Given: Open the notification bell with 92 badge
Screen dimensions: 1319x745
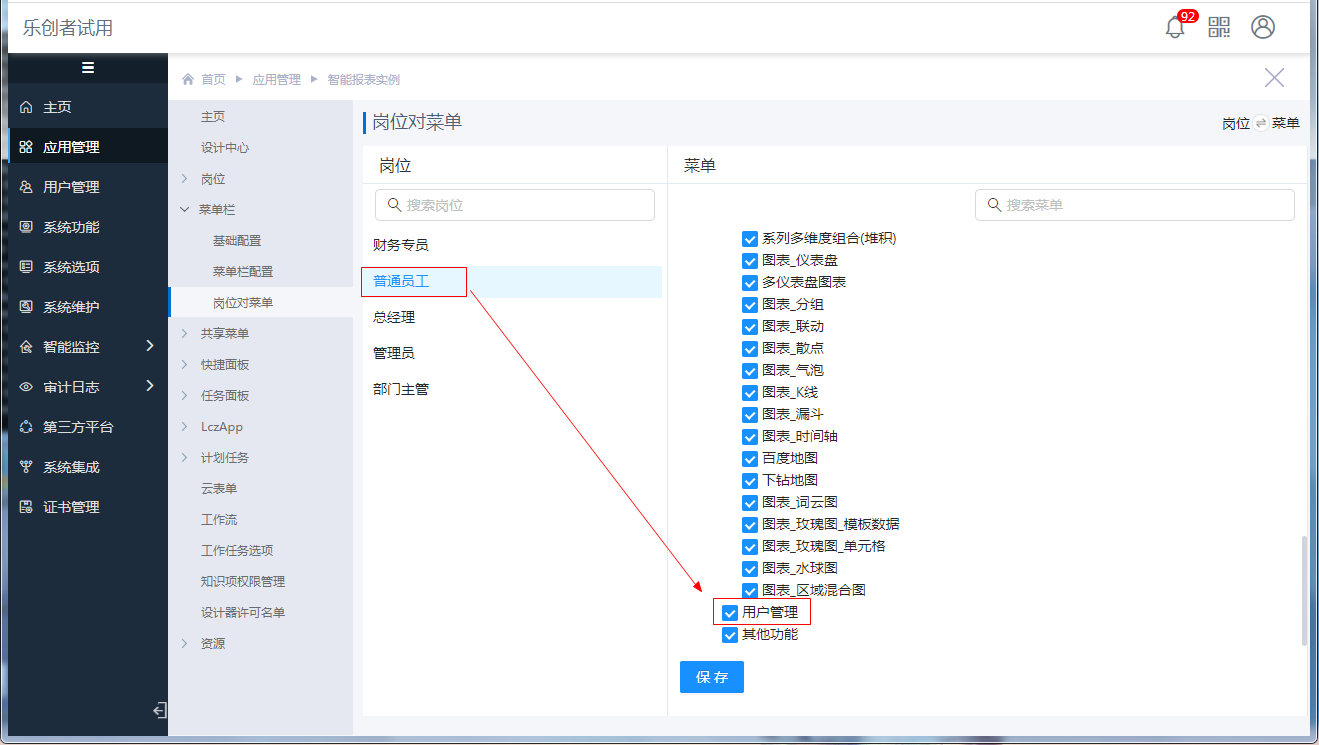Looking at the screenshot, I should pos(1175,28).
